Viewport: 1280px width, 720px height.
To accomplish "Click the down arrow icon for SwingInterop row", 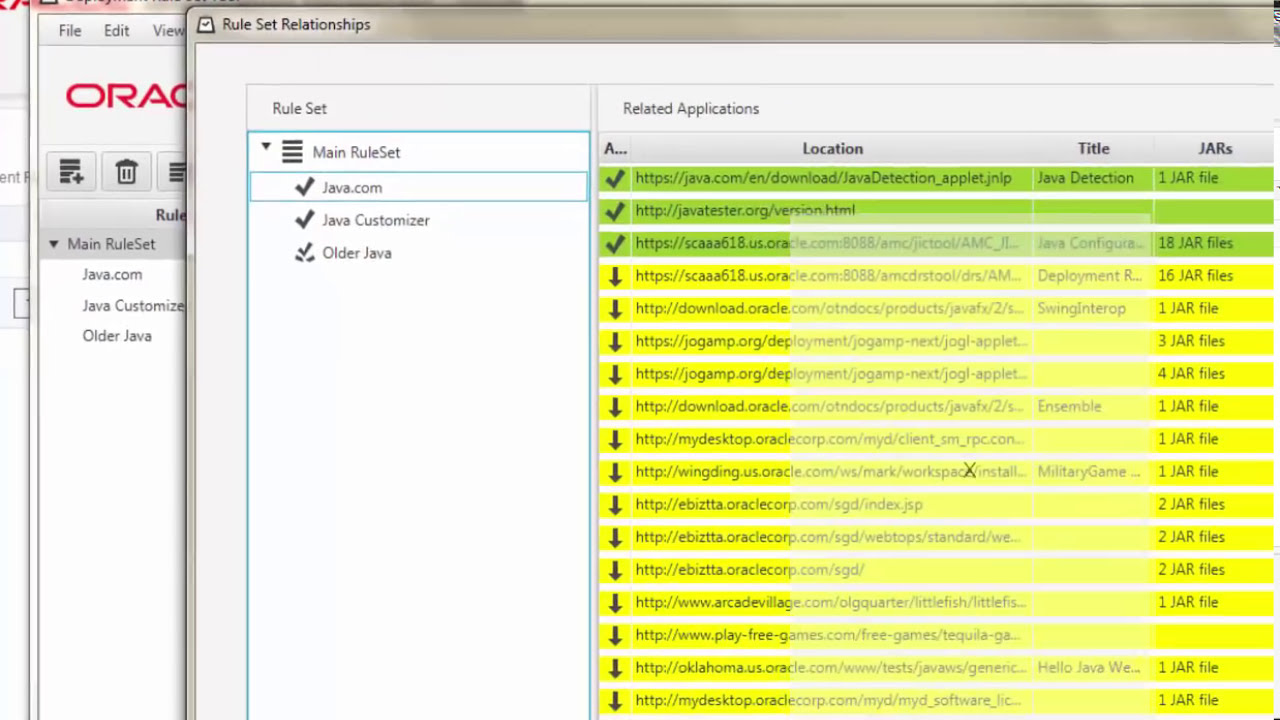I will [x=615, y=309].
